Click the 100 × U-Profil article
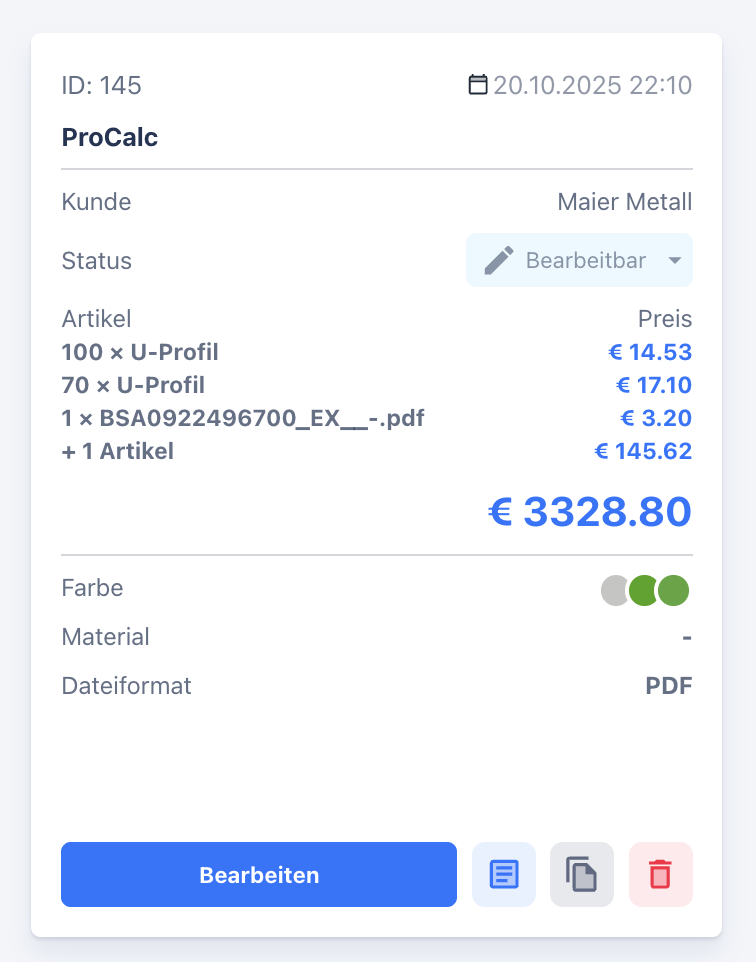 pyautogui.click(x=140, y=352)
